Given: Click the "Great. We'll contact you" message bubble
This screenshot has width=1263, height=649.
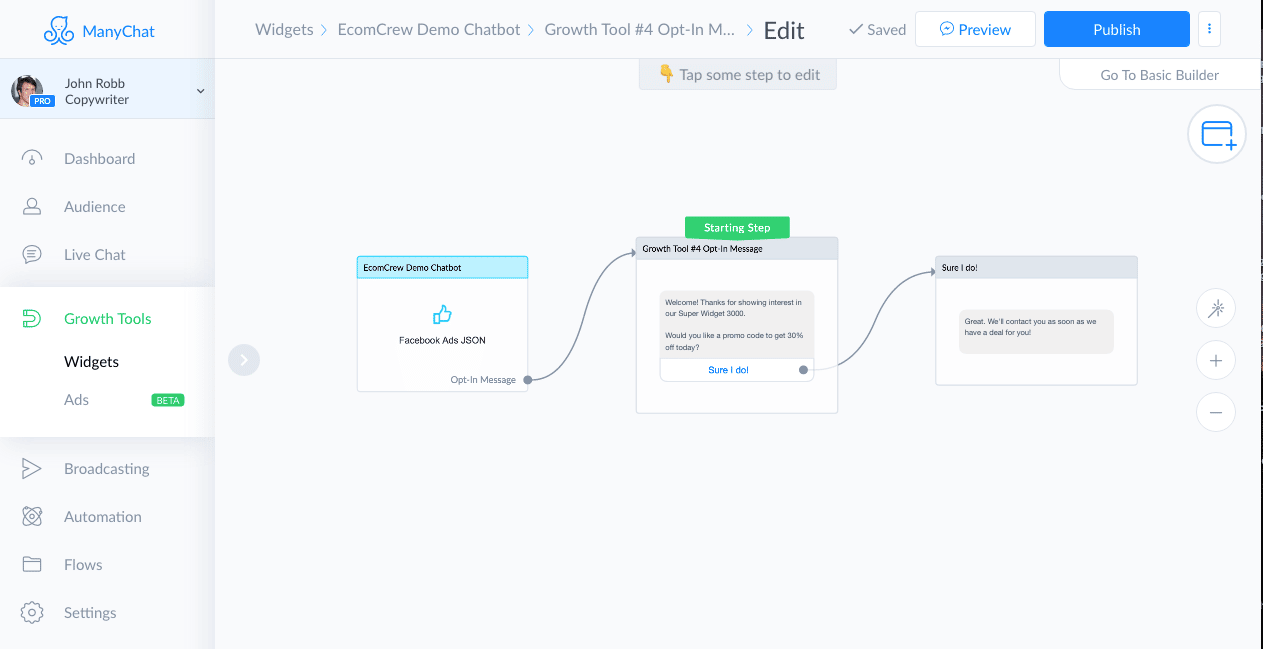Looking at the screenshot, I should point(1036,331).
